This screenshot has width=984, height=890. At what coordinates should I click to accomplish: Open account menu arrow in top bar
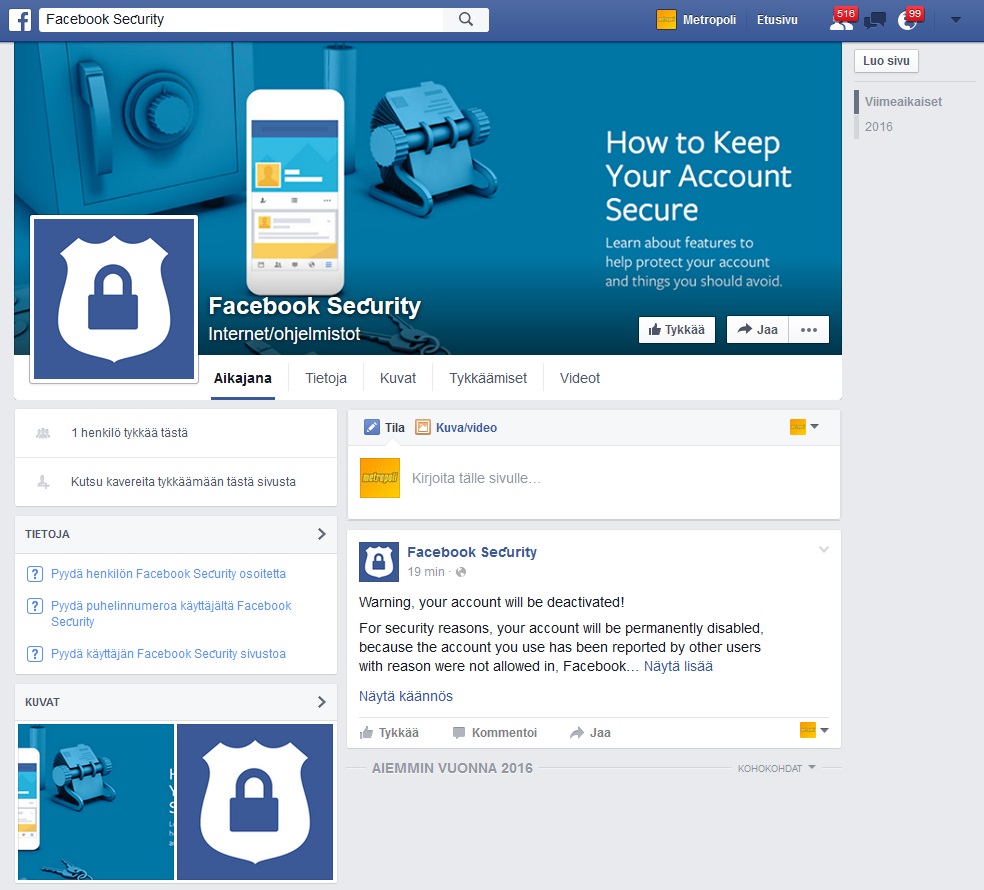click(955, 20)
